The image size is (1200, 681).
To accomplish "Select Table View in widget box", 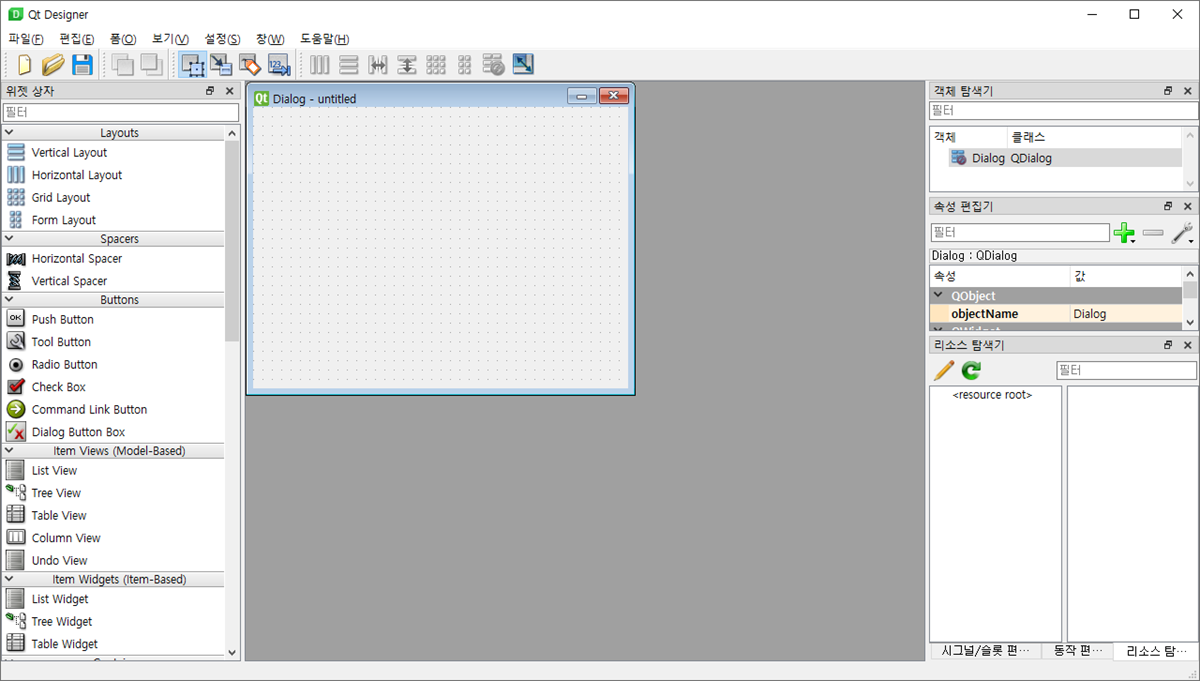I will [59, 516].
